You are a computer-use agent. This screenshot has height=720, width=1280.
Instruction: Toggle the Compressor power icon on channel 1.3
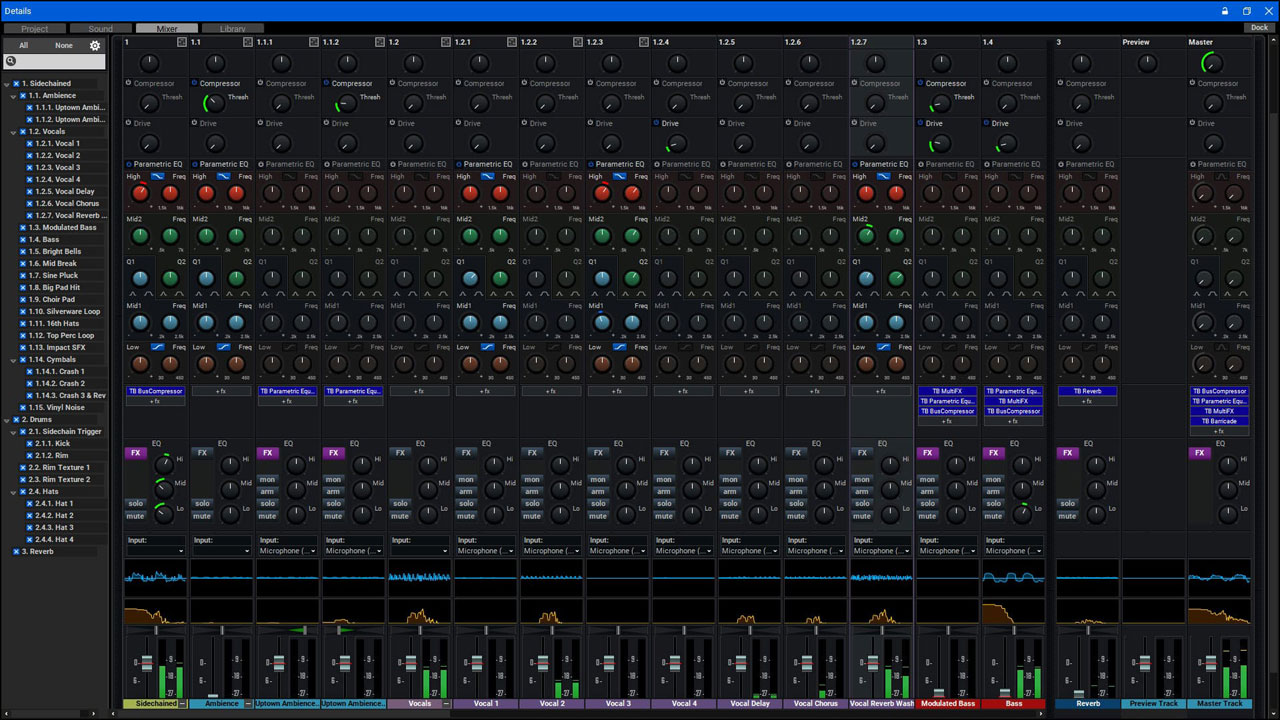[x=921, y=83]
